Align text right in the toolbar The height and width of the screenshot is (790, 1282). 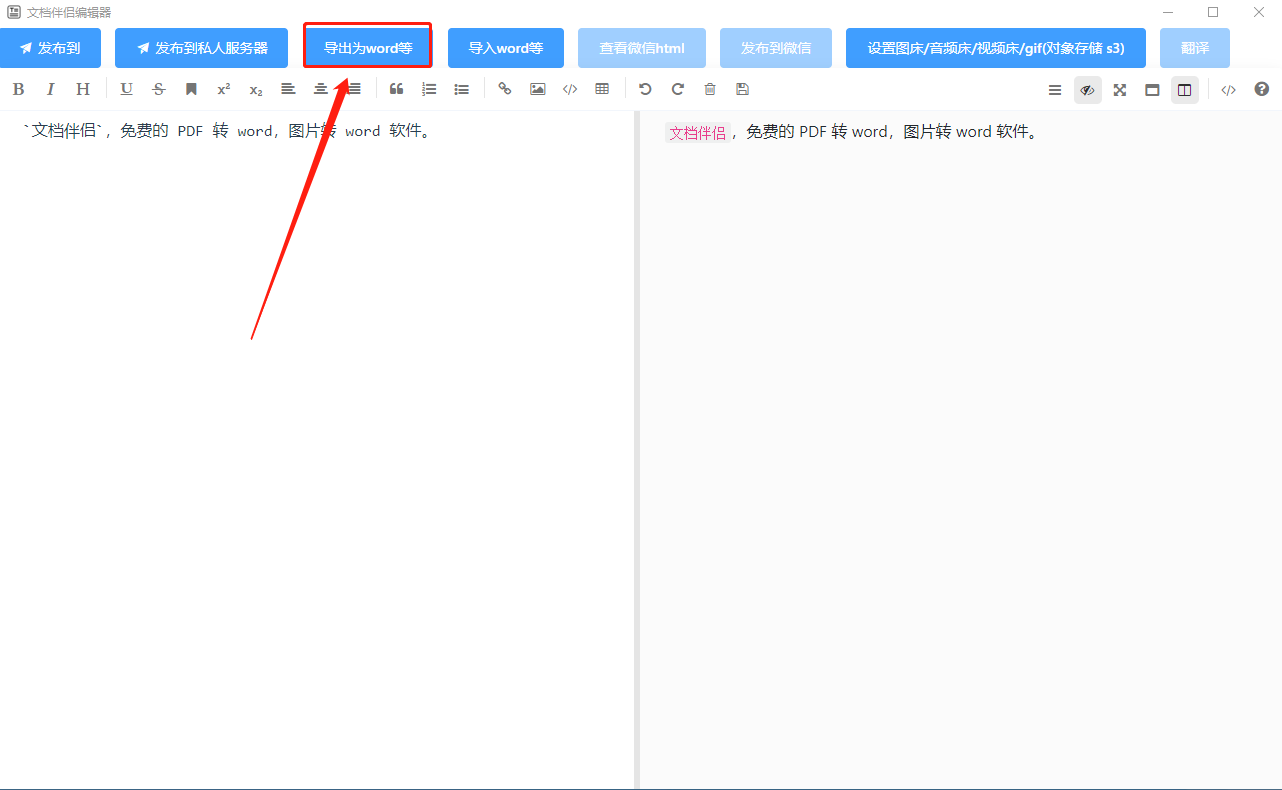click(353, 89)
